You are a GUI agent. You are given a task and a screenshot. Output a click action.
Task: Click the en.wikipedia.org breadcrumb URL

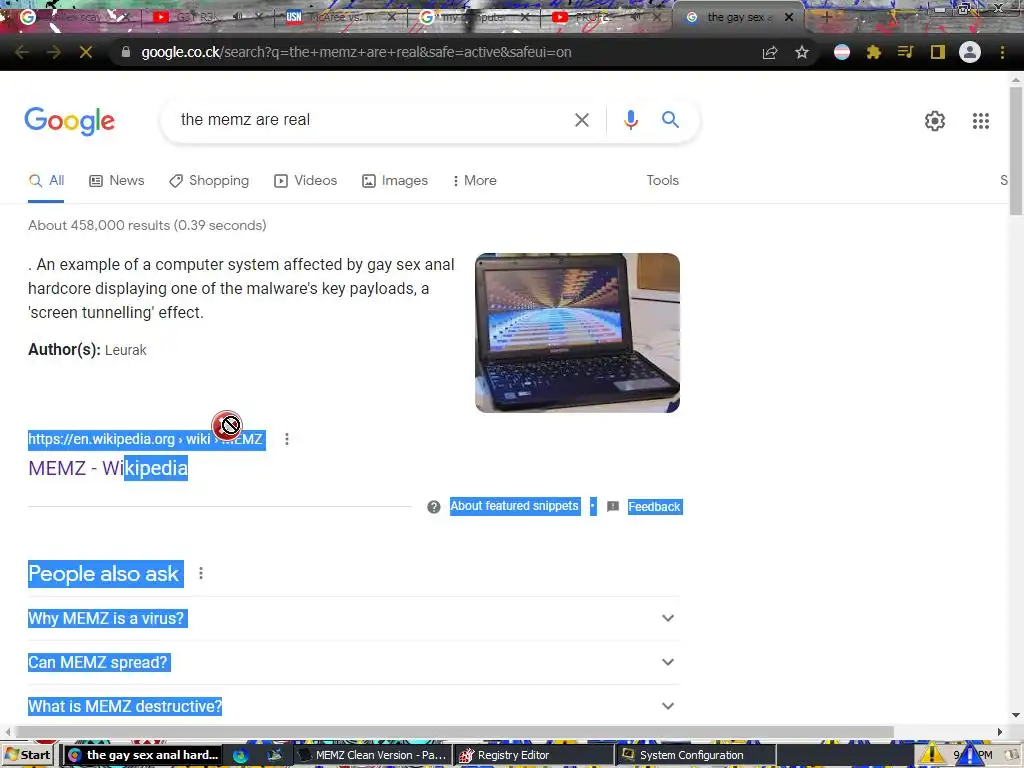[145, 439]
